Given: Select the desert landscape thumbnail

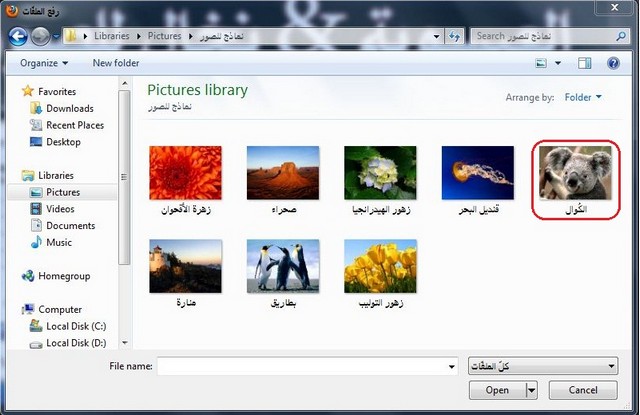Looking at the screenshot, I should [283, 173].
